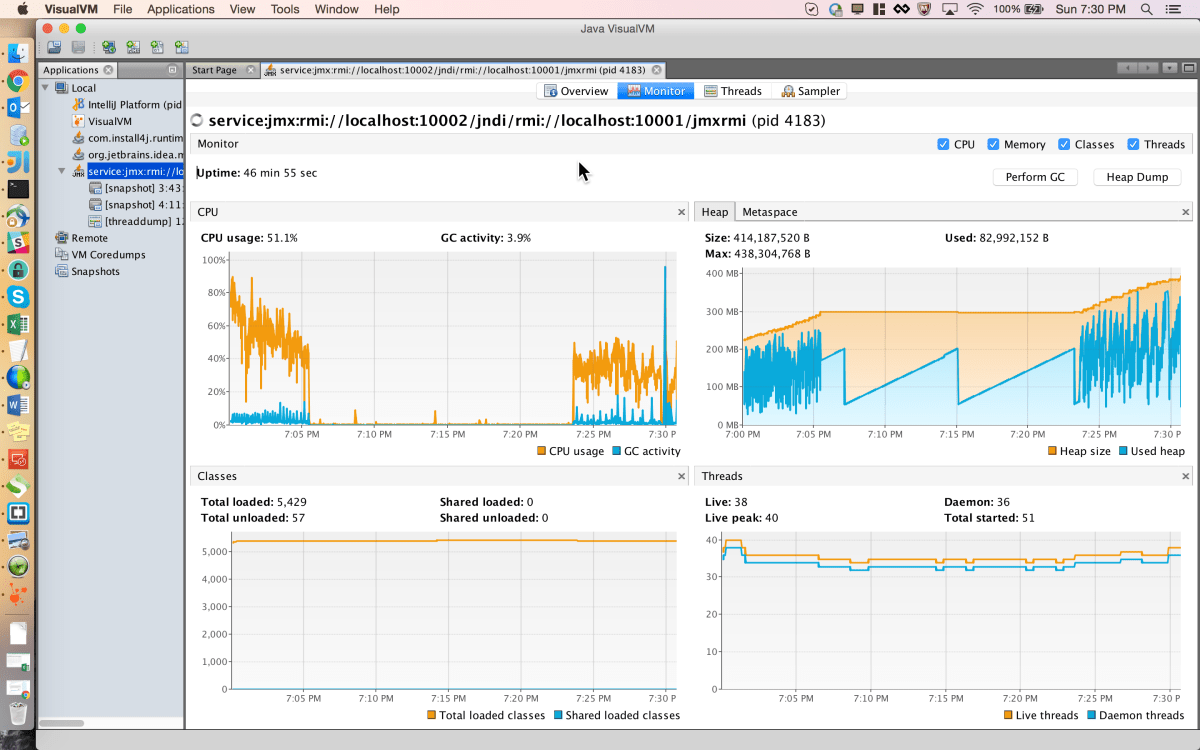Click the Add Application Snapshot toolbar icon
Screen dimensions: 1200x750
point(181,47)
